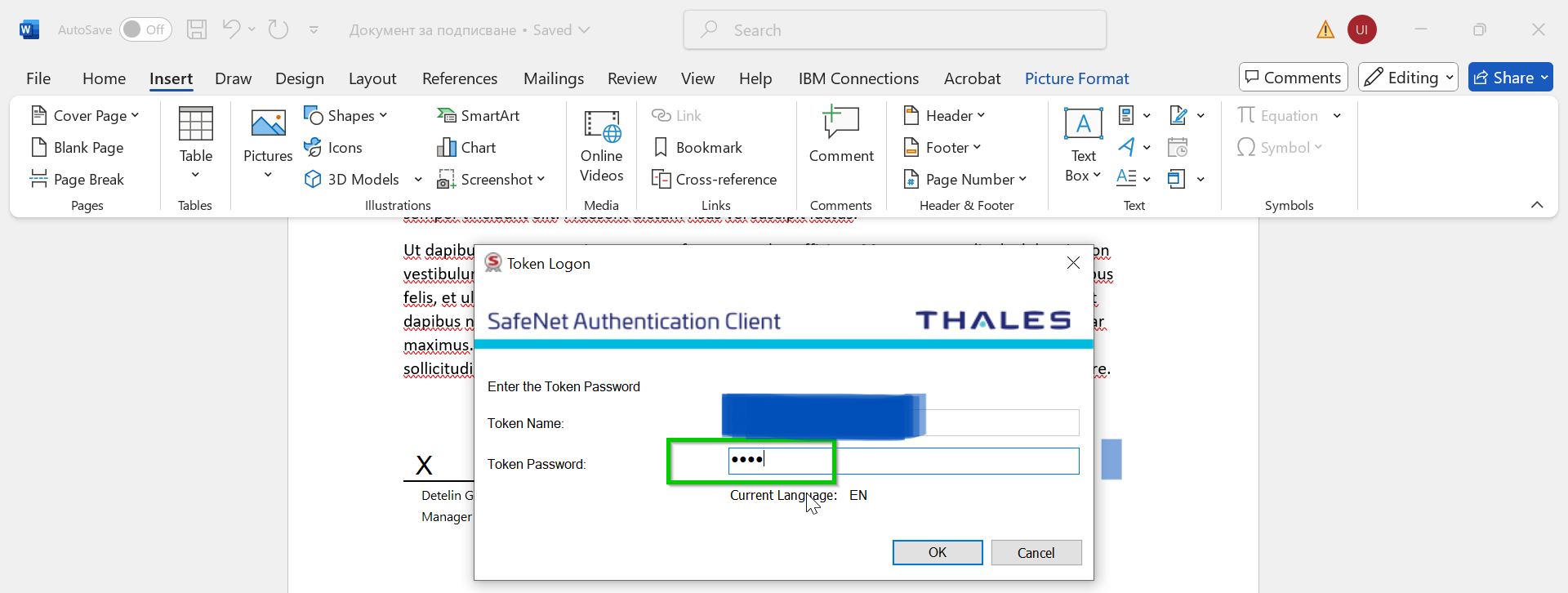Open the Table grid menu
The image size is (1568, 593).
(196, 144)
